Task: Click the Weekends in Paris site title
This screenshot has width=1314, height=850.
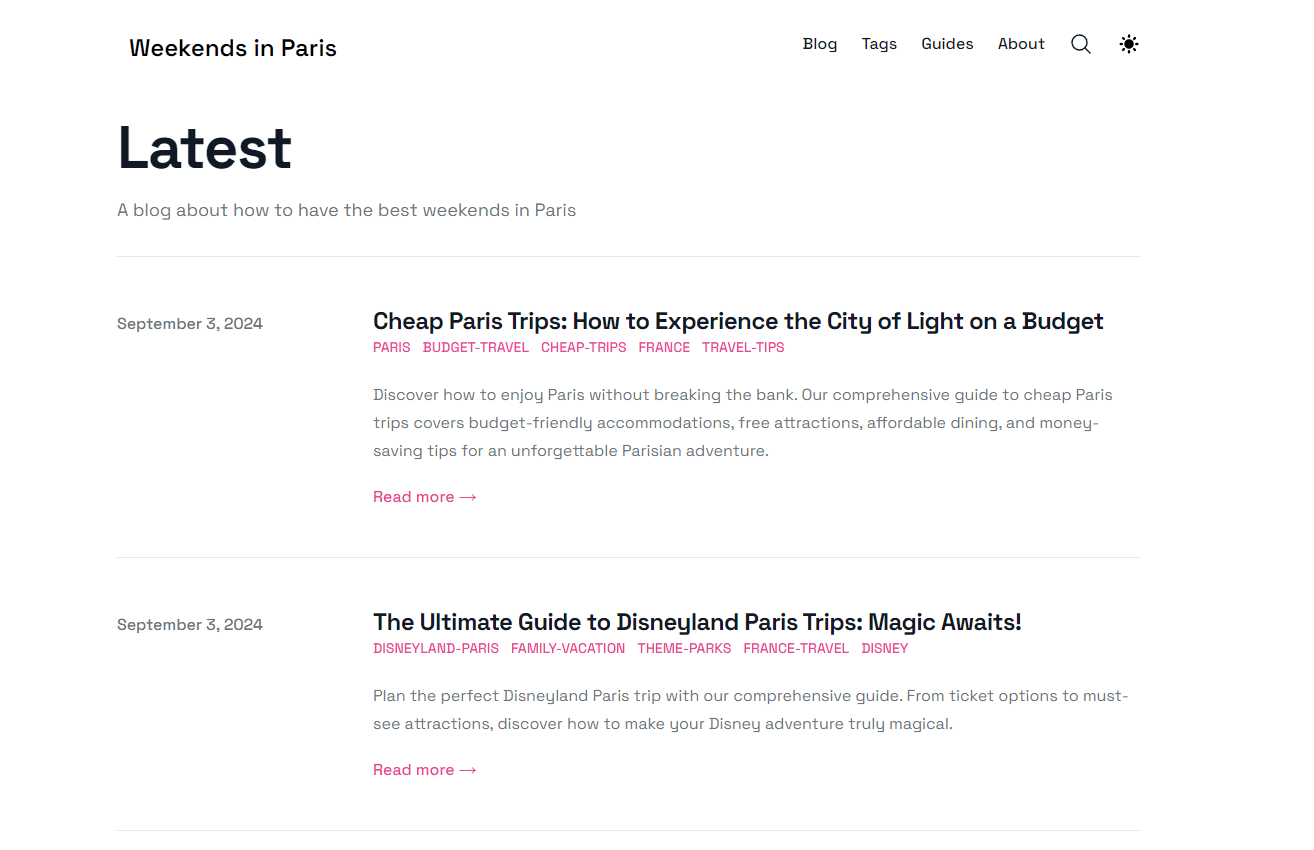Action: point(232,48)
